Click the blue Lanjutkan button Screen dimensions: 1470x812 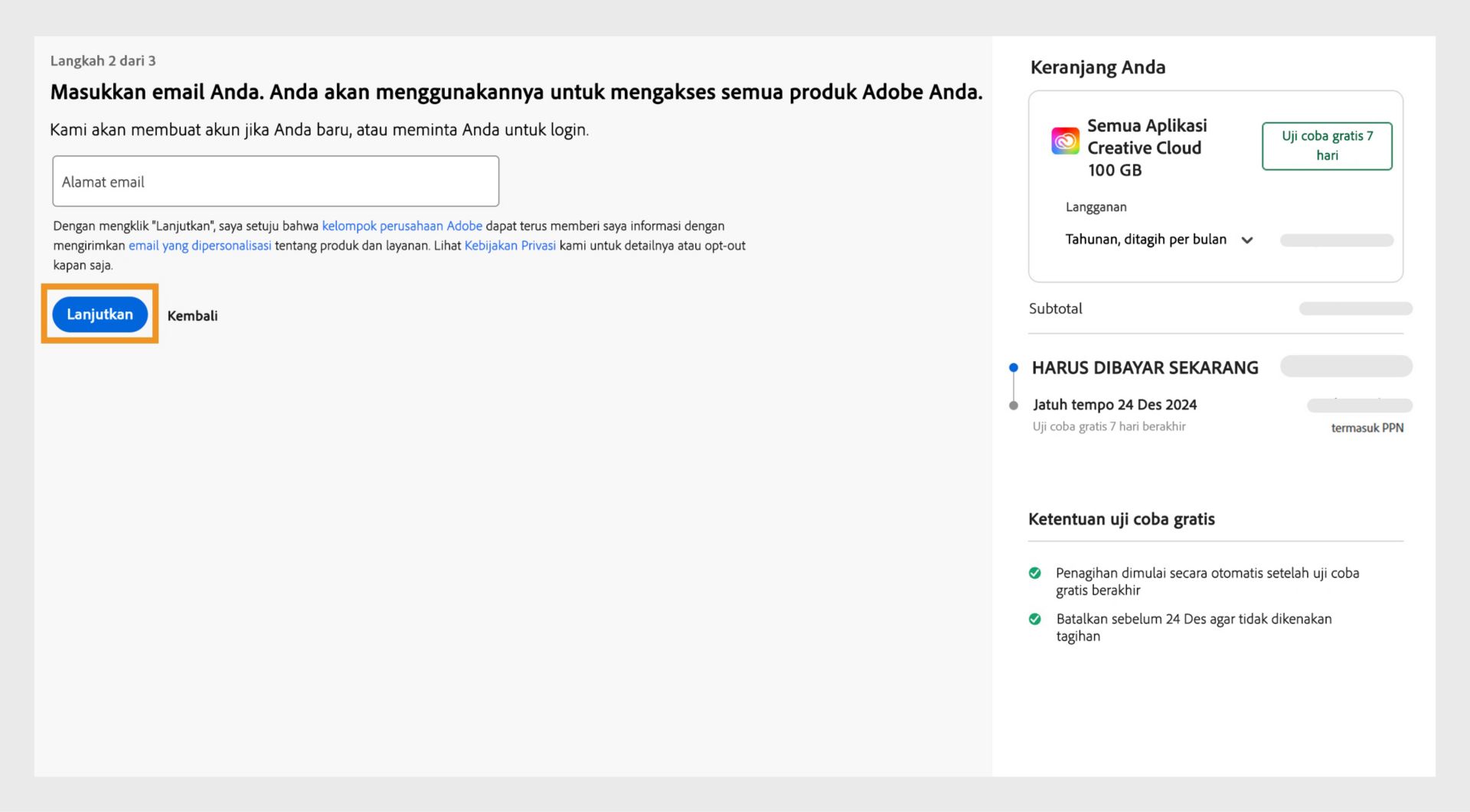click(100, 315)
